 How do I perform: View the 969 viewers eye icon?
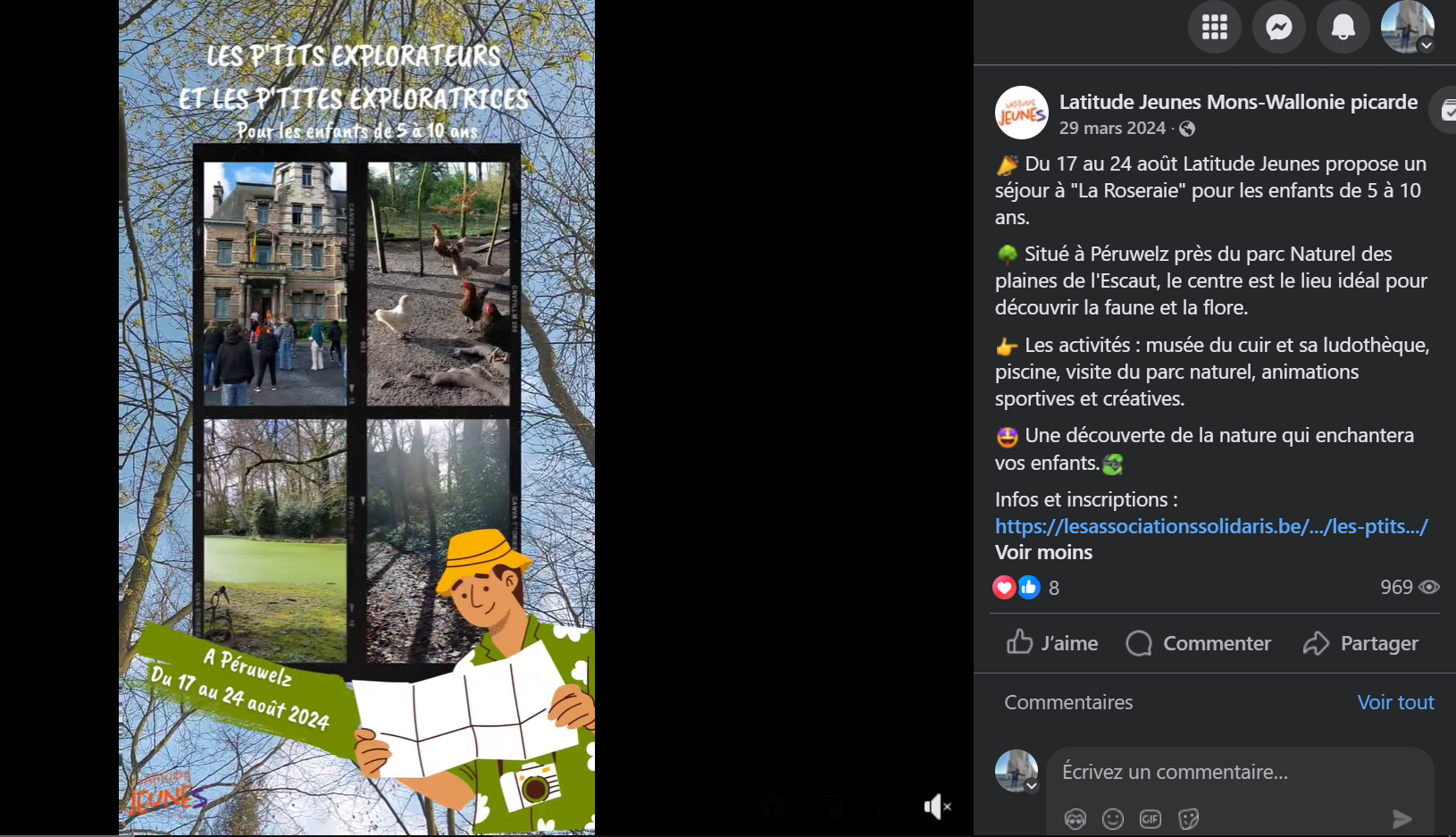[x=1429, y=587]
